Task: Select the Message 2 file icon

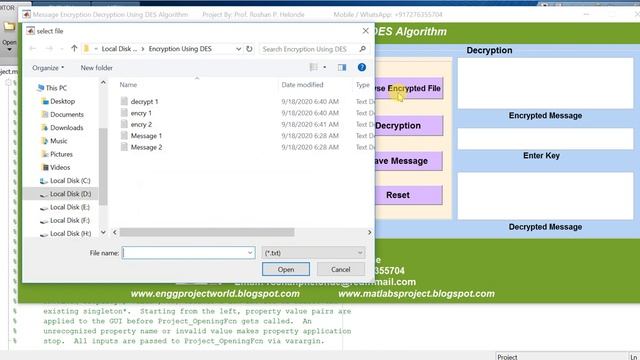Action: 124,147
